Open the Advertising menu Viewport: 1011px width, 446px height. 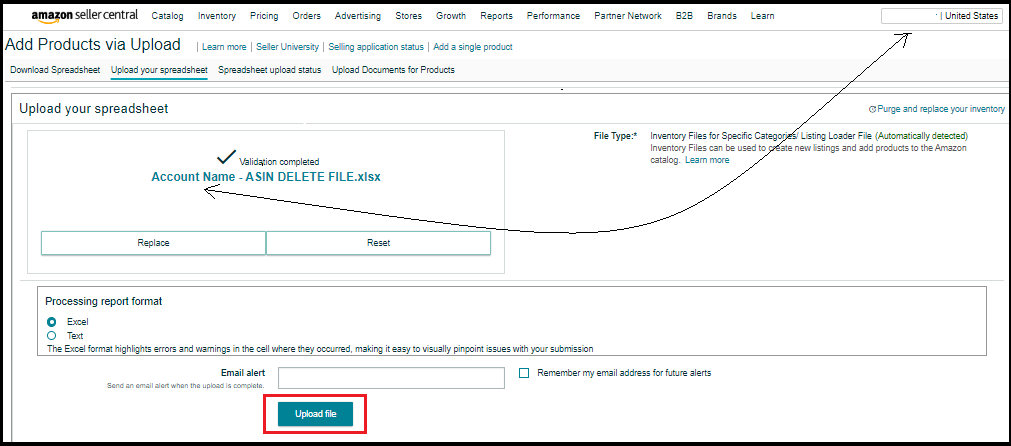click(x=358, y=15)
